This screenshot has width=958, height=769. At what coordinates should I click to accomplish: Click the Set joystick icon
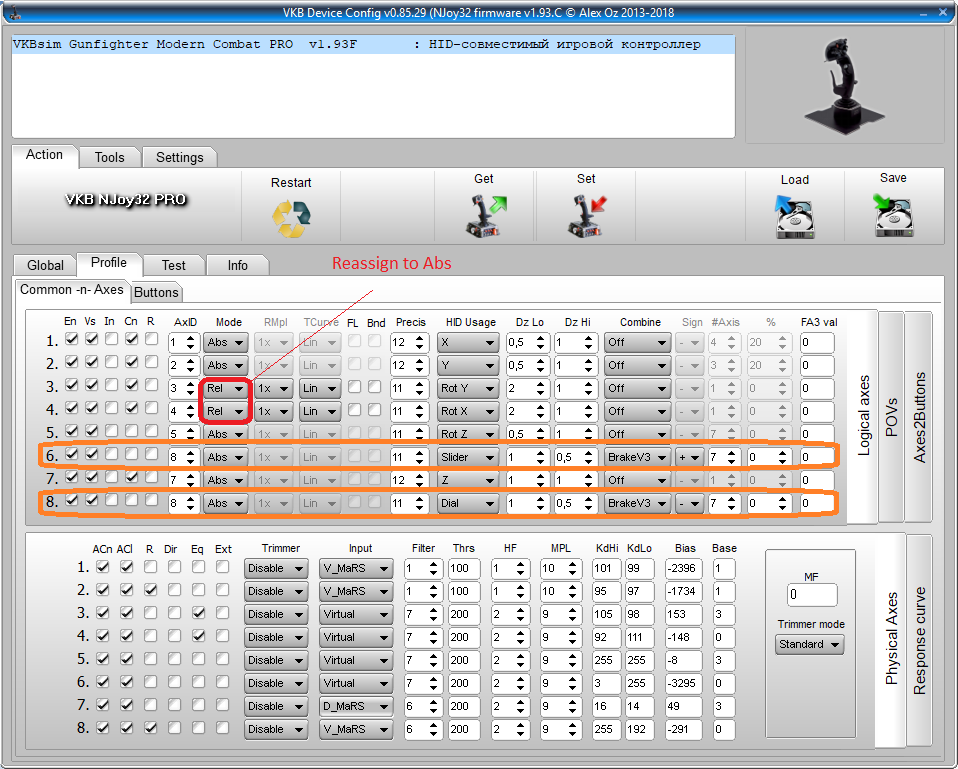coord(586,215)
